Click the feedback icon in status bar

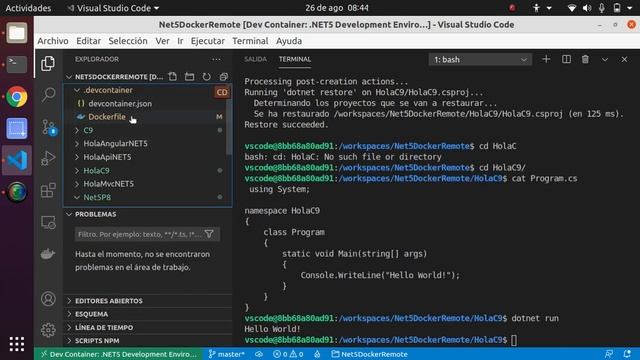tap(609, 354)
